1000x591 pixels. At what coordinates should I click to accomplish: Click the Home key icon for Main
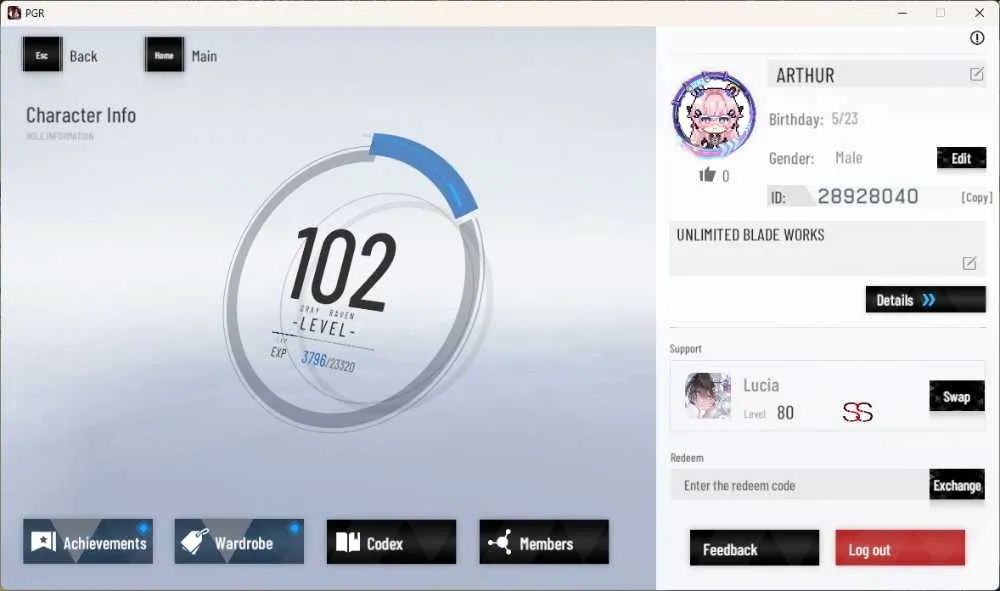[x=165, y=54]
